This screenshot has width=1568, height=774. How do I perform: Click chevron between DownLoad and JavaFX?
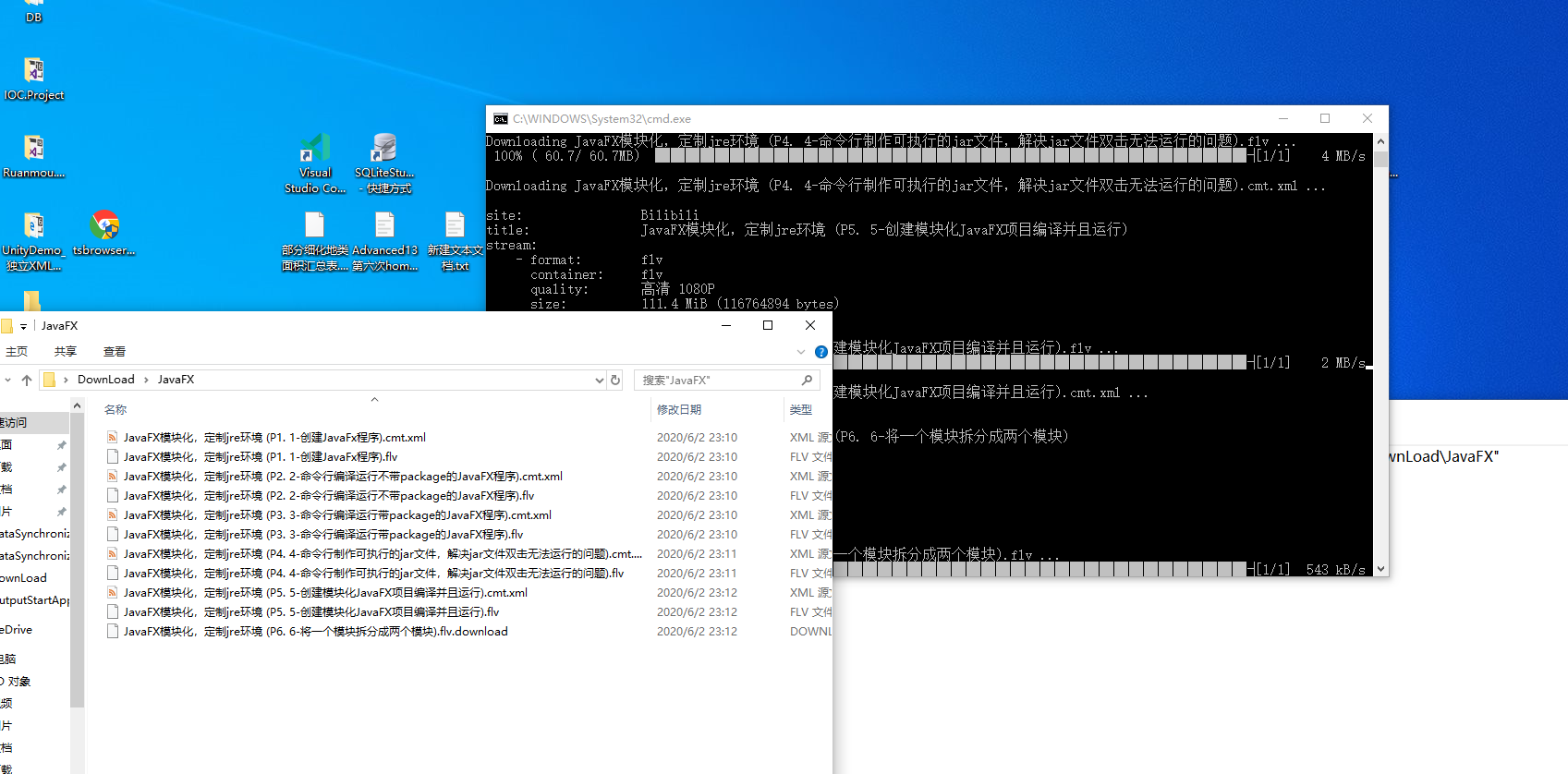click(146, 380)
